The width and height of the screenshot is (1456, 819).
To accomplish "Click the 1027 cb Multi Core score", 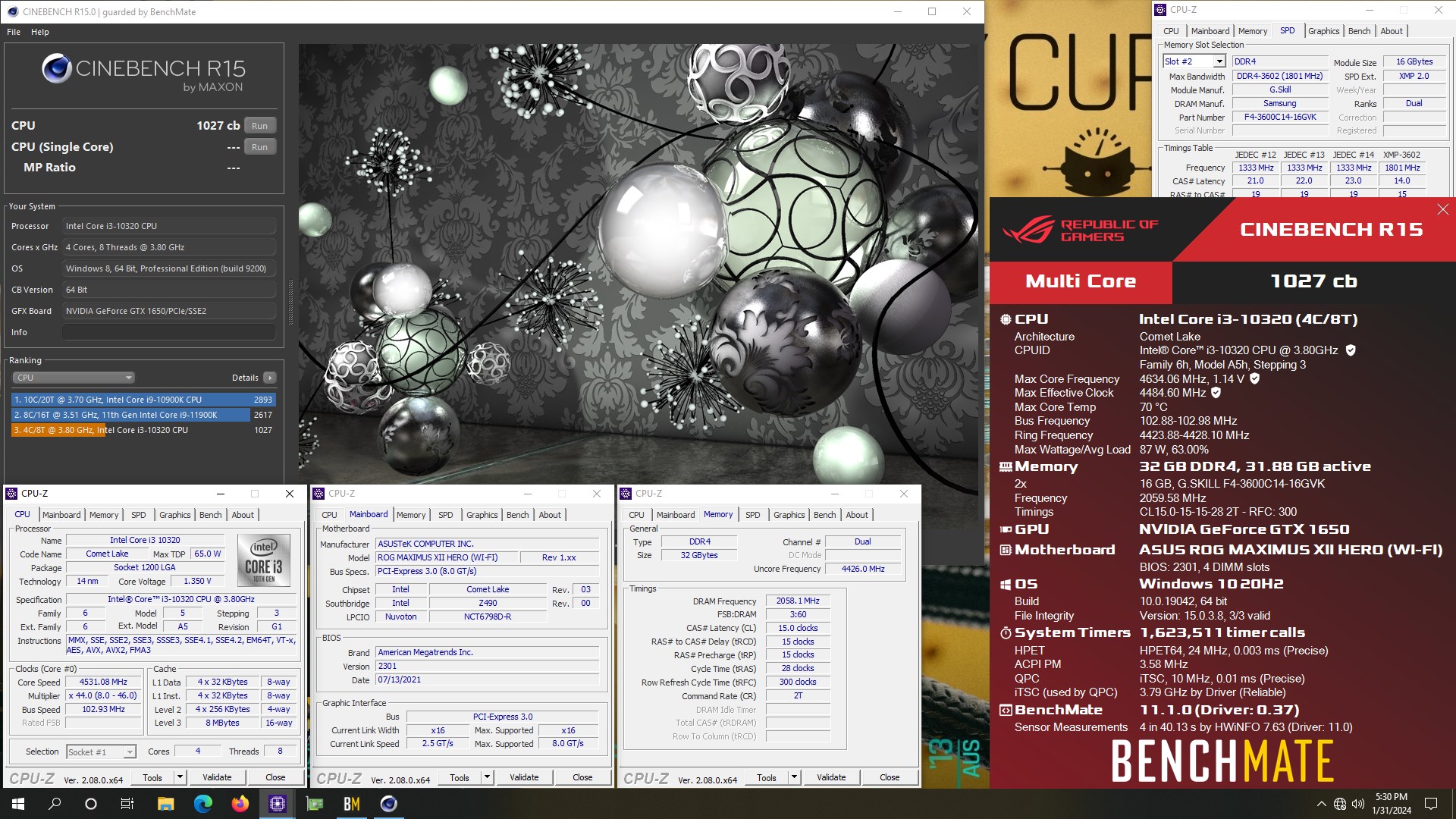I will pos(1313,281).
